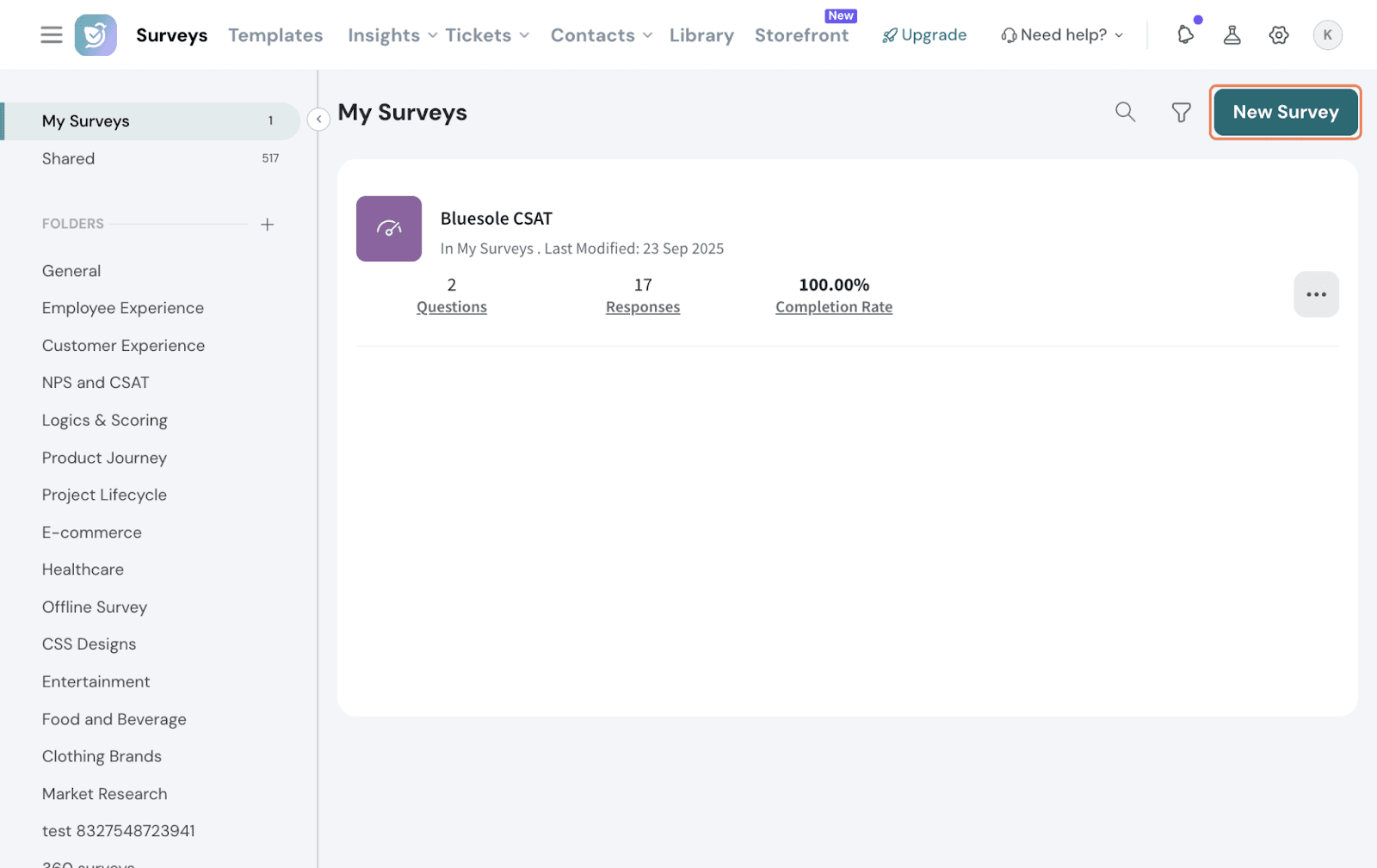The image size is (1377, 868).
Task: Click the New Survey button
Action: 1285,112
